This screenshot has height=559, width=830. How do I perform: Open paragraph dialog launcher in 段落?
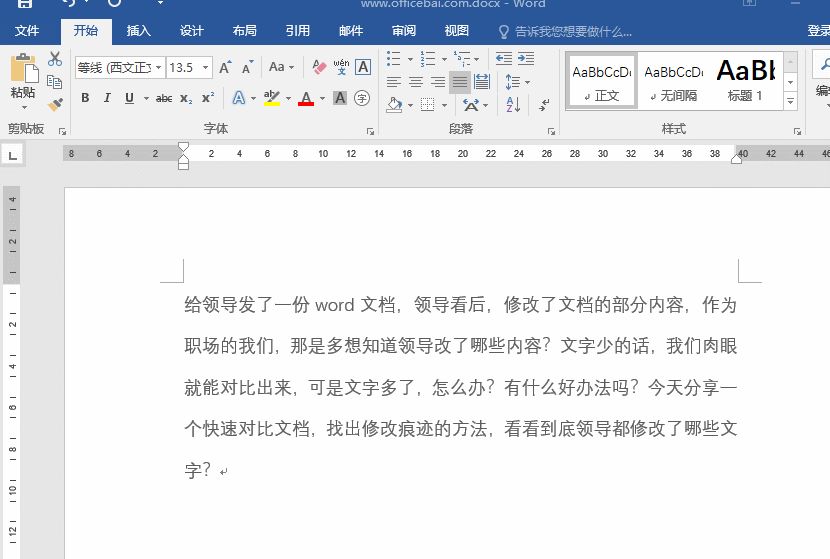coord(551,131)
